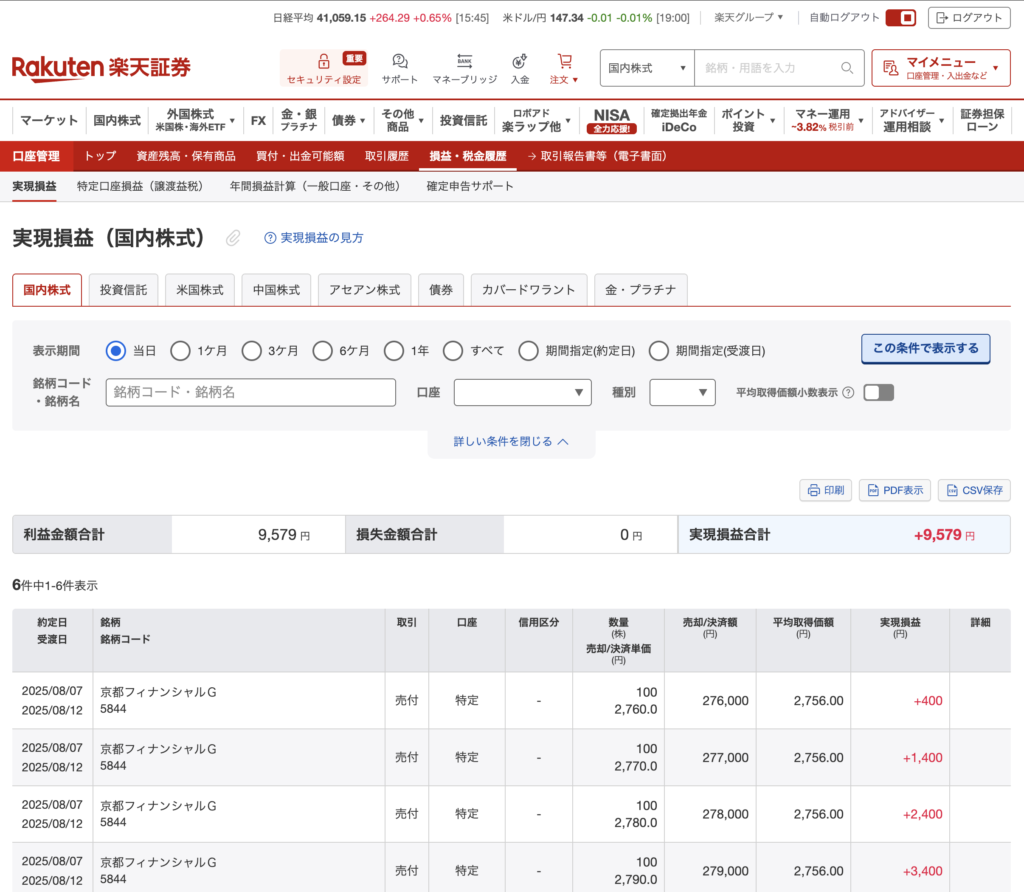Open the support chat icon
Image resolution: width=1024 pixels, height=892 pixels.
tap(400, 62)
